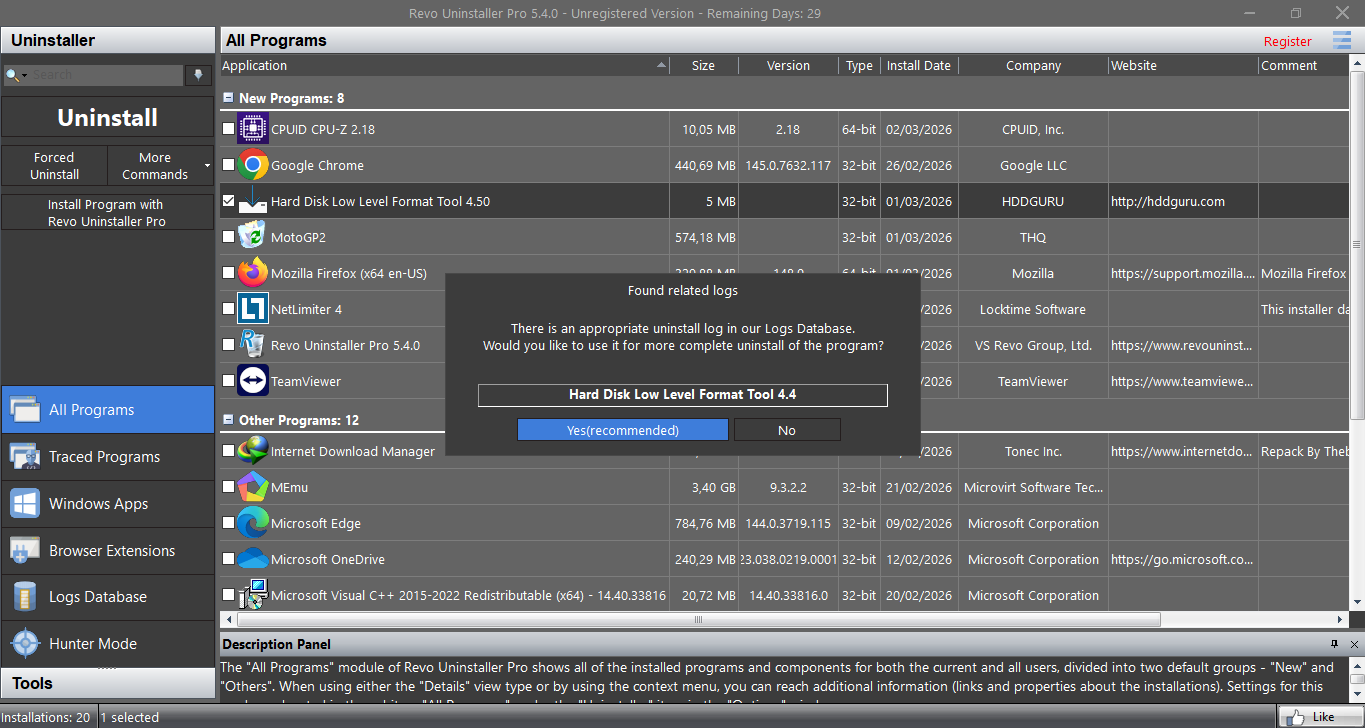Click the thumbs-up Like icon
Viewport: 1365px width, 728px height.
[x=1298, y=716]
